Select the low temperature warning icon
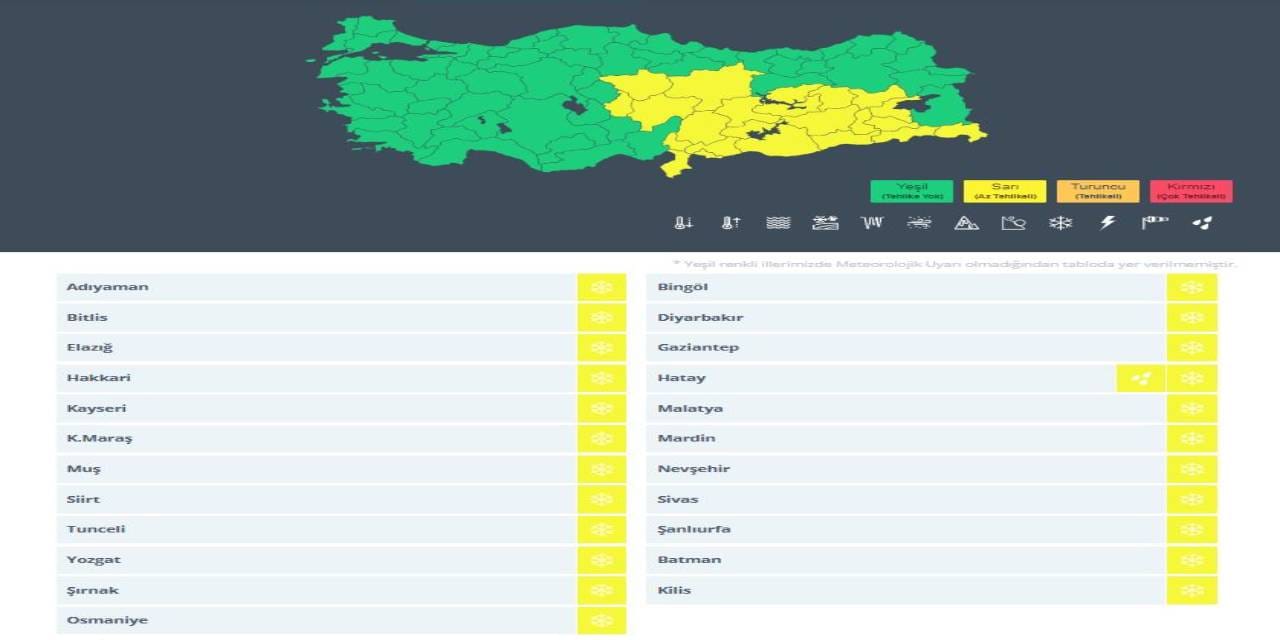 click(684, 222)
